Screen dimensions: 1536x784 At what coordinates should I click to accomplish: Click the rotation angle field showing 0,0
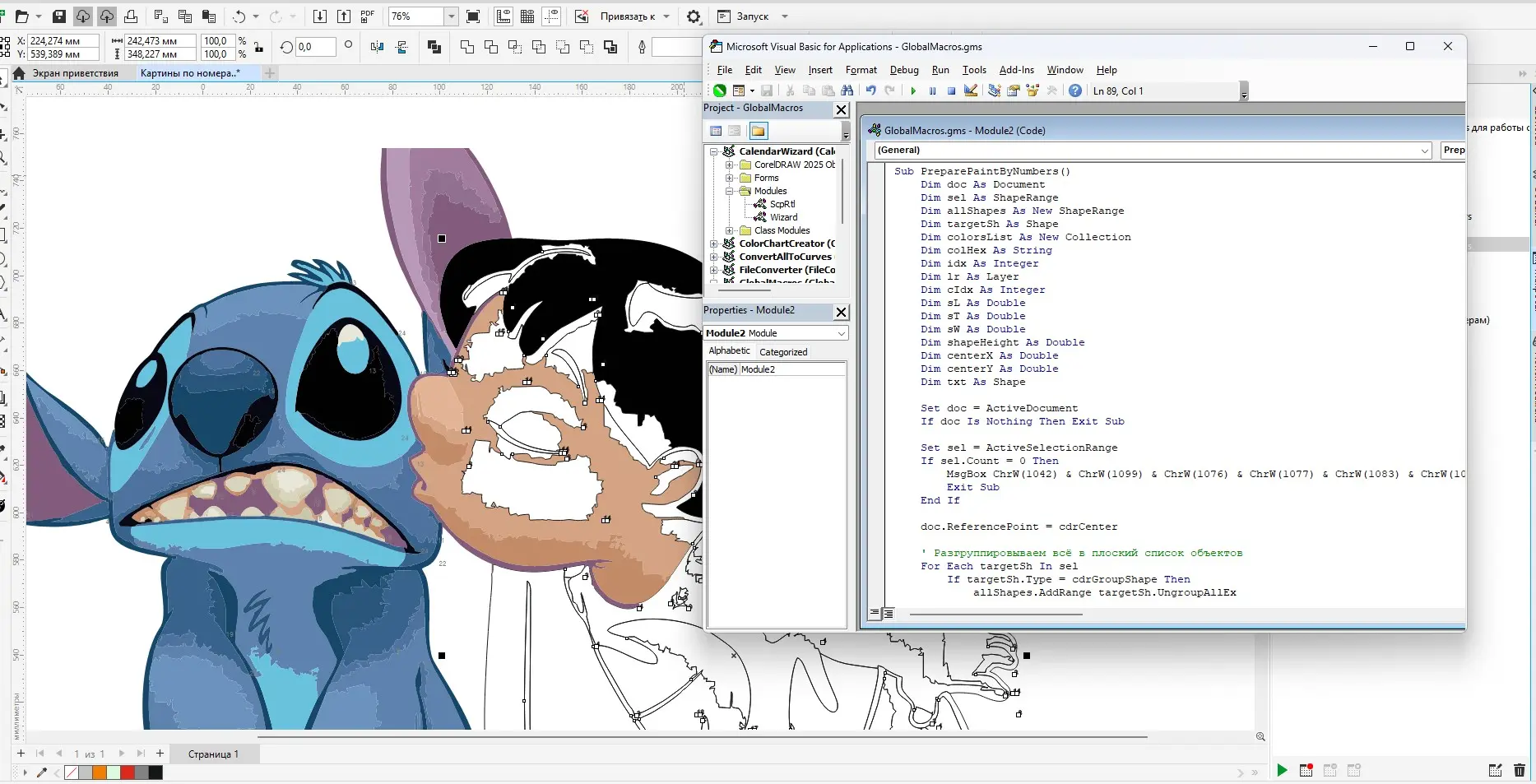coord(316,47)
